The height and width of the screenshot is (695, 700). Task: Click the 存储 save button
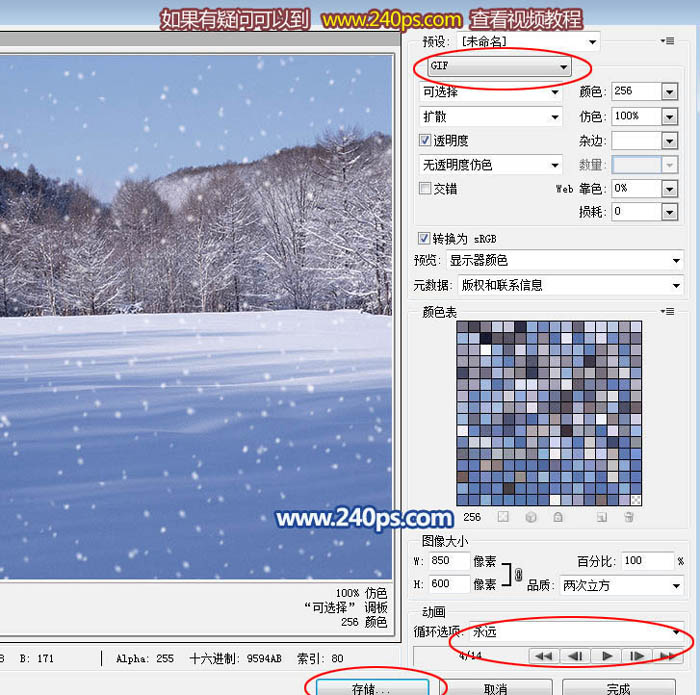pos(372,688)
